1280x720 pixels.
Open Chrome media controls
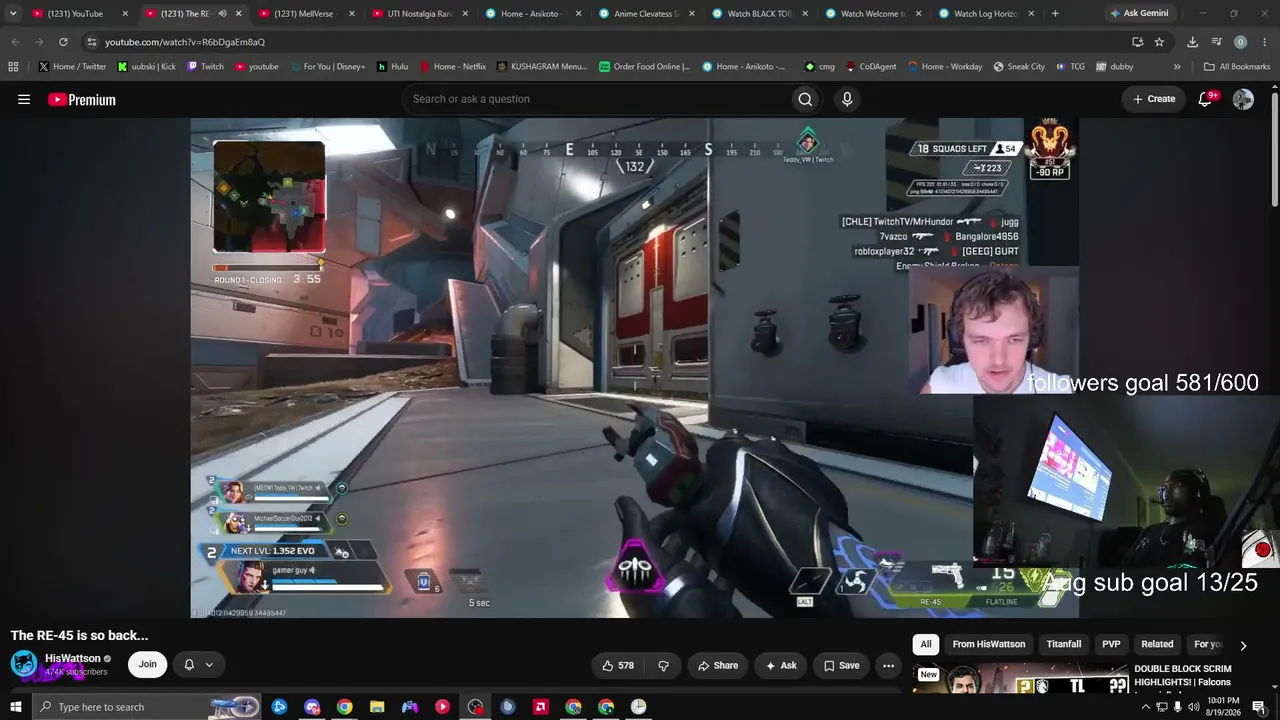point(1216,42)
